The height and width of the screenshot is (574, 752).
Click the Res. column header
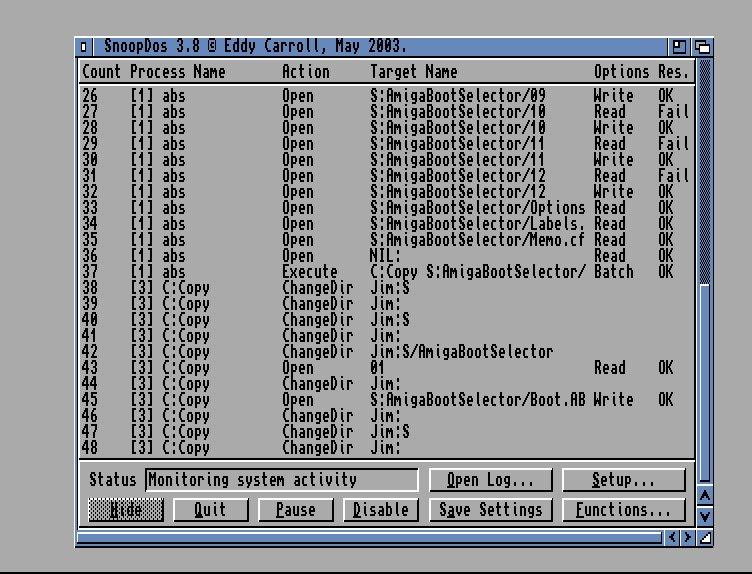tap(673, 72)
